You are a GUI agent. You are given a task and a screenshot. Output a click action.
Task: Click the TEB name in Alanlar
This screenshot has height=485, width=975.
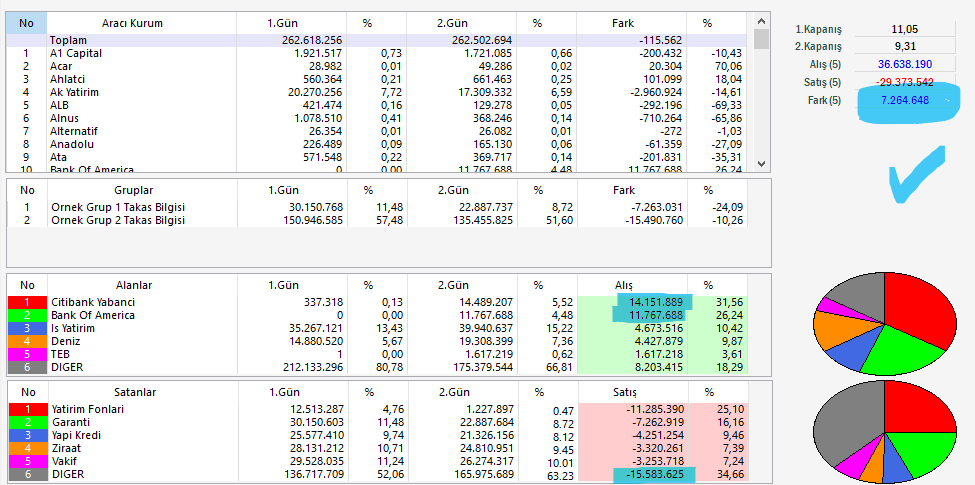coord(61,354)
